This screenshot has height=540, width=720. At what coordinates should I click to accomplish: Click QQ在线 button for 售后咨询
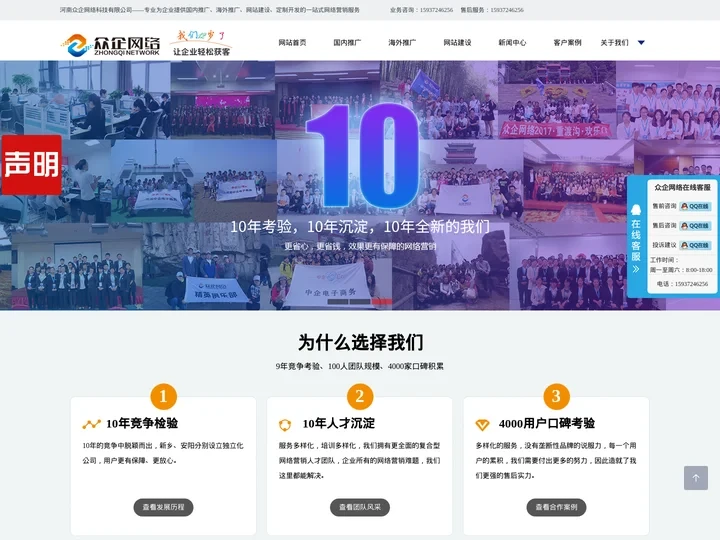click(695, 226)
